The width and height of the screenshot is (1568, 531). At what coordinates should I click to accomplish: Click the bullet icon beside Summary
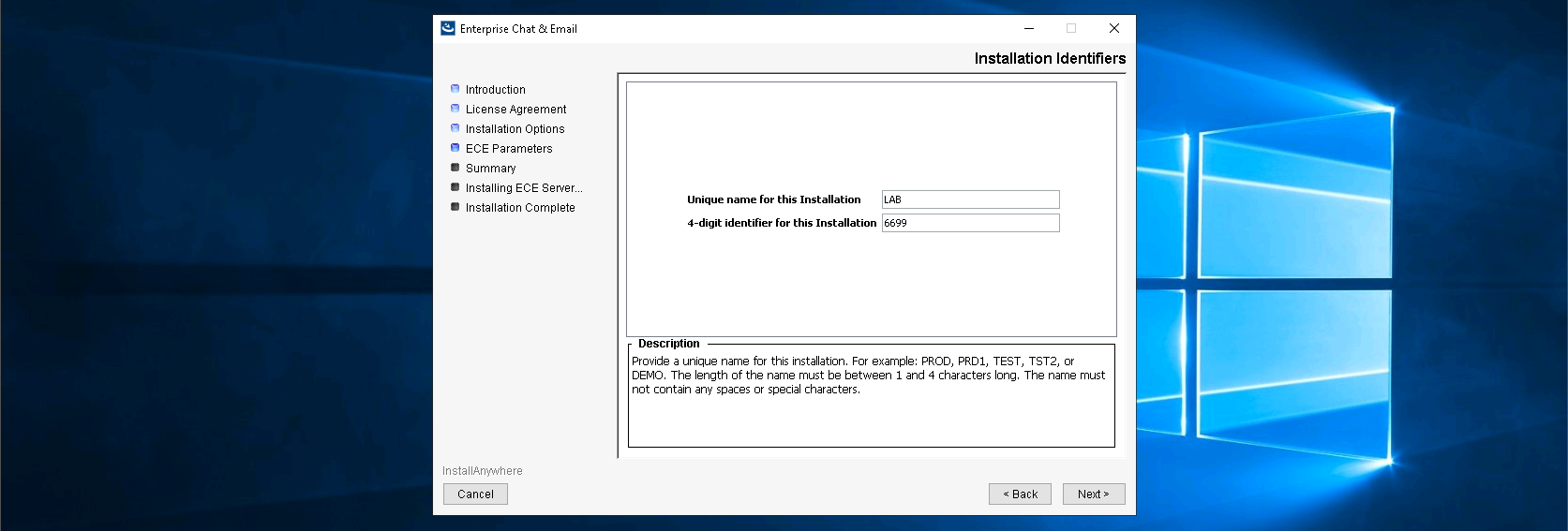tap(455, 168)
